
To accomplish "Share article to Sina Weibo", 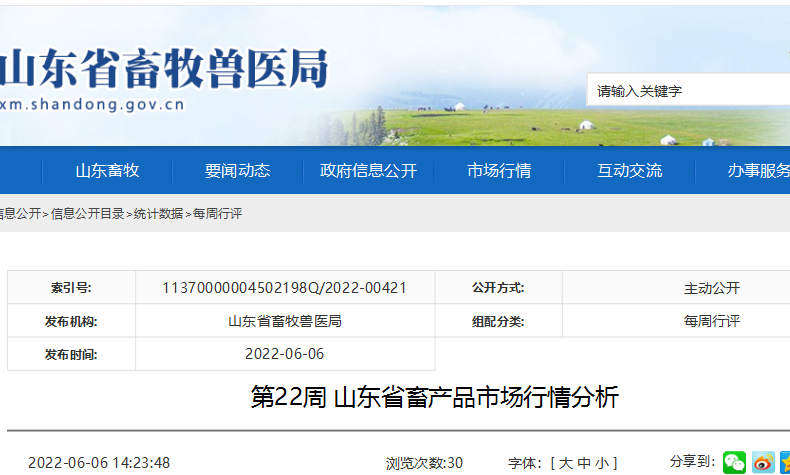I will (x=763, y=462).
